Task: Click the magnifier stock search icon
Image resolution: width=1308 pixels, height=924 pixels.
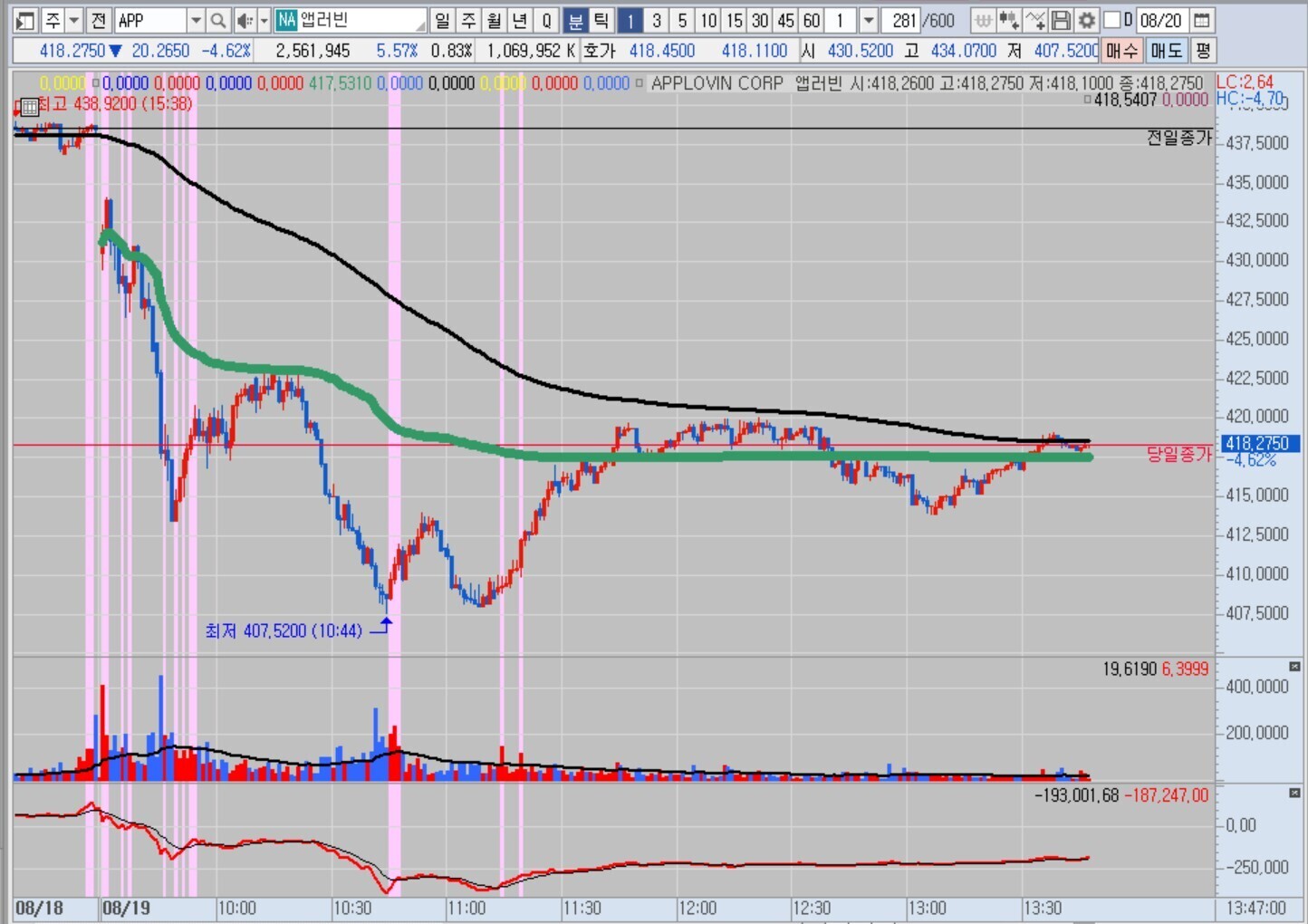Action: [218, 20]
